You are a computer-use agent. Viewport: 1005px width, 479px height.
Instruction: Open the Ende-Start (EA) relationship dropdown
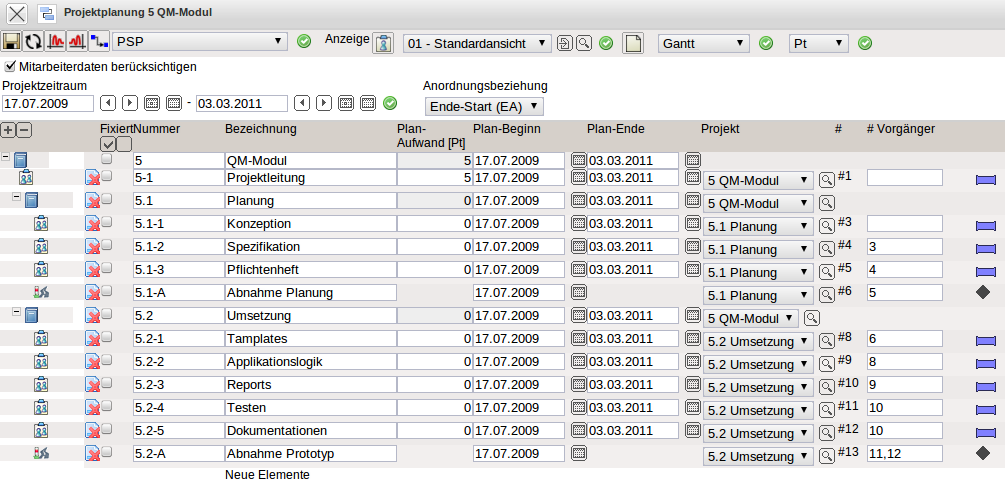coord(484,106)
